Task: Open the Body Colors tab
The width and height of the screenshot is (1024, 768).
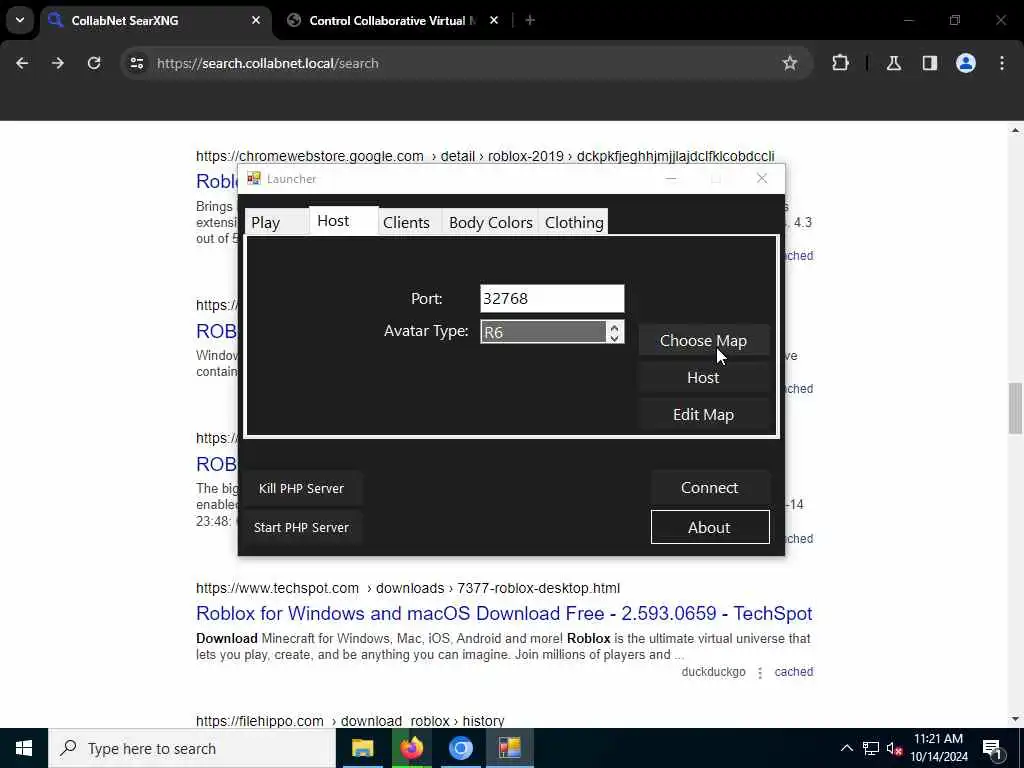Action: click(490, 223)
